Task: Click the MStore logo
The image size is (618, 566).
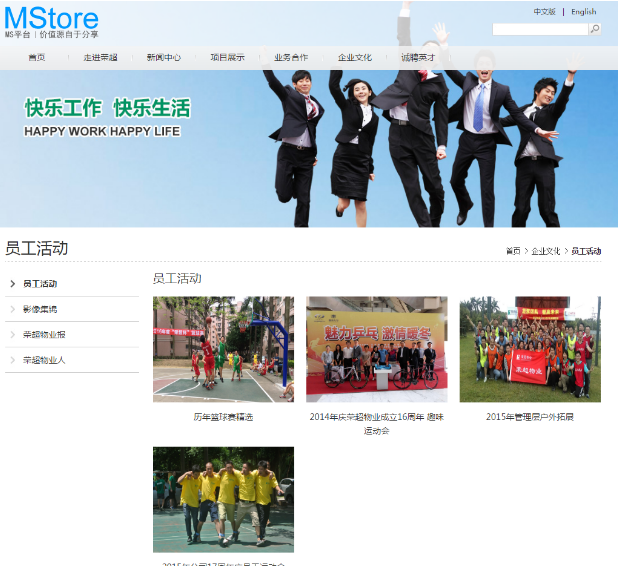Action: pyautogui.click(x=51, y=22)
